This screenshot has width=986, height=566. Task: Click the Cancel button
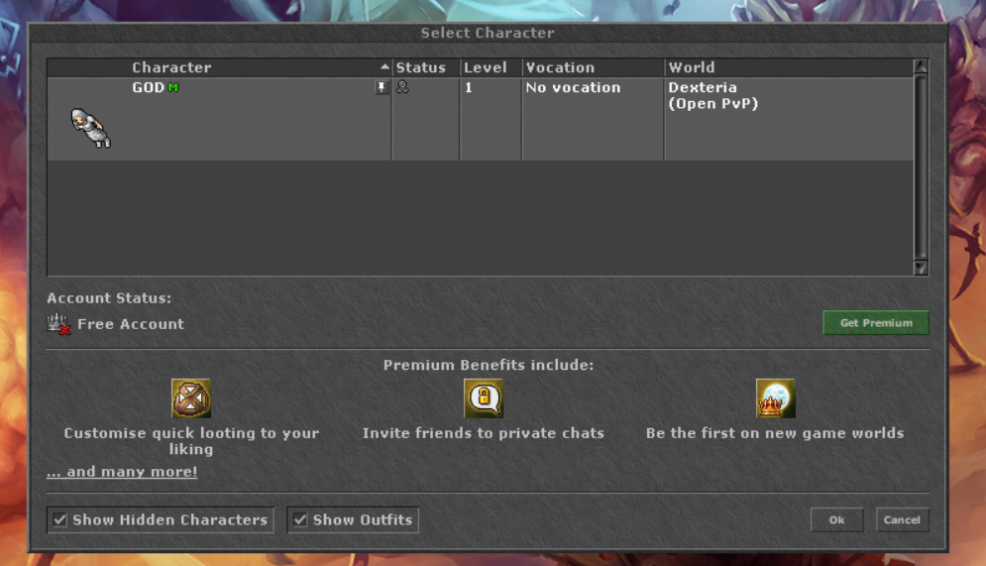click(x=902, y=519)
